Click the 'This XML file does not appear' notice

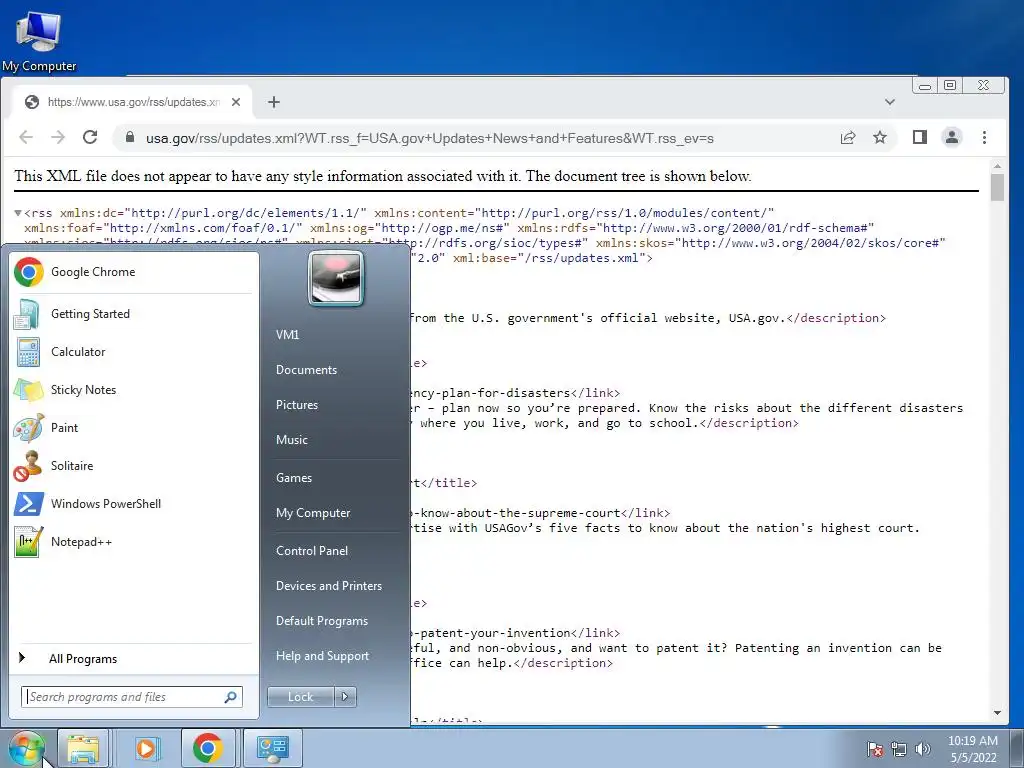click(x=383, y=176)
